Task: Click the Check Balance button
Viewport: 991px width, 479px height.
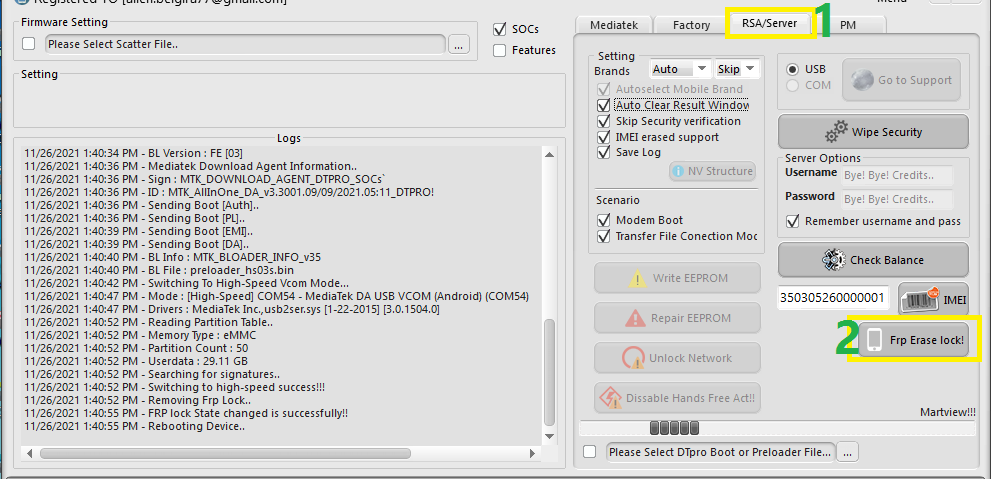Action: pos(873,260)
